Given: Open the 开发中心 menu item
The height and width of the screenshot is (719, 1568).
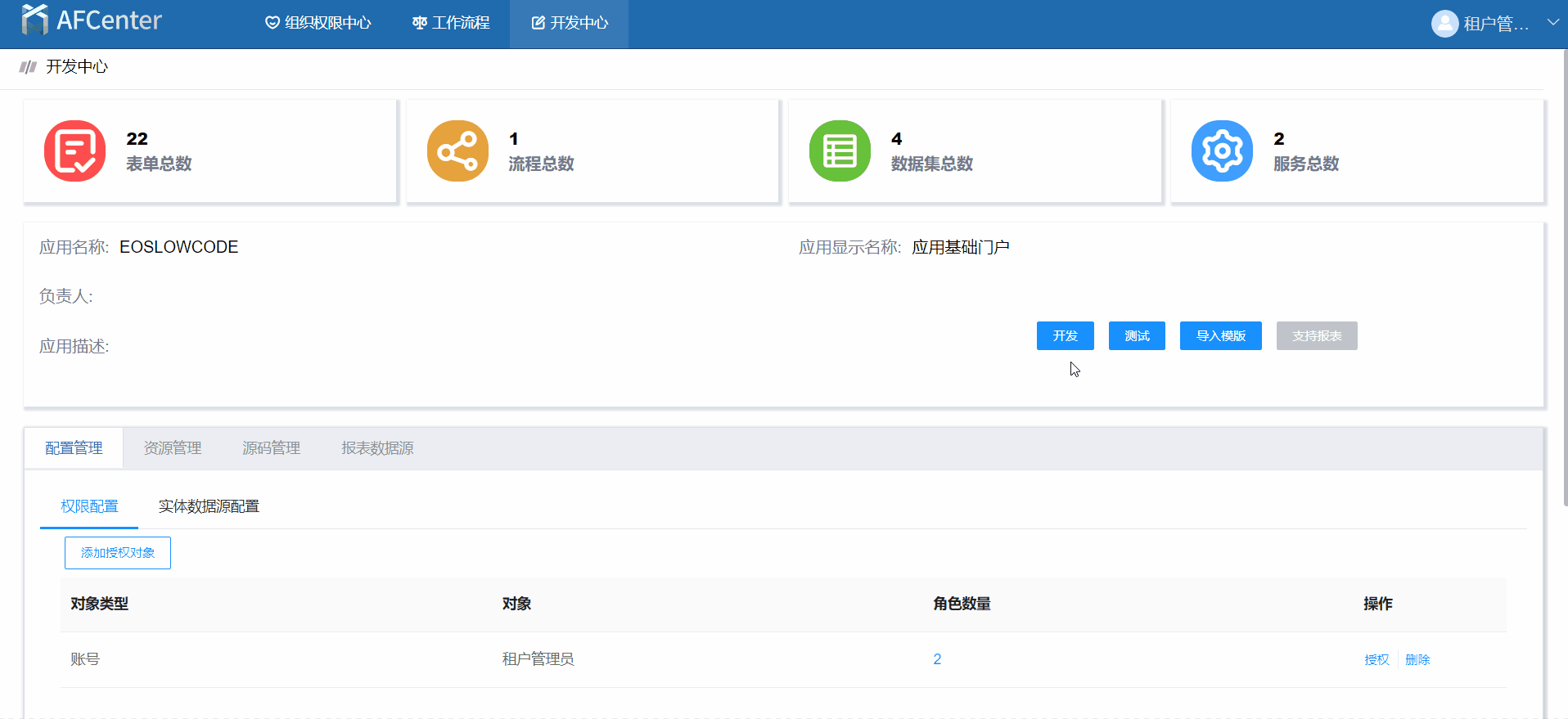Looking at the screenshot, I should coord(570,23).
